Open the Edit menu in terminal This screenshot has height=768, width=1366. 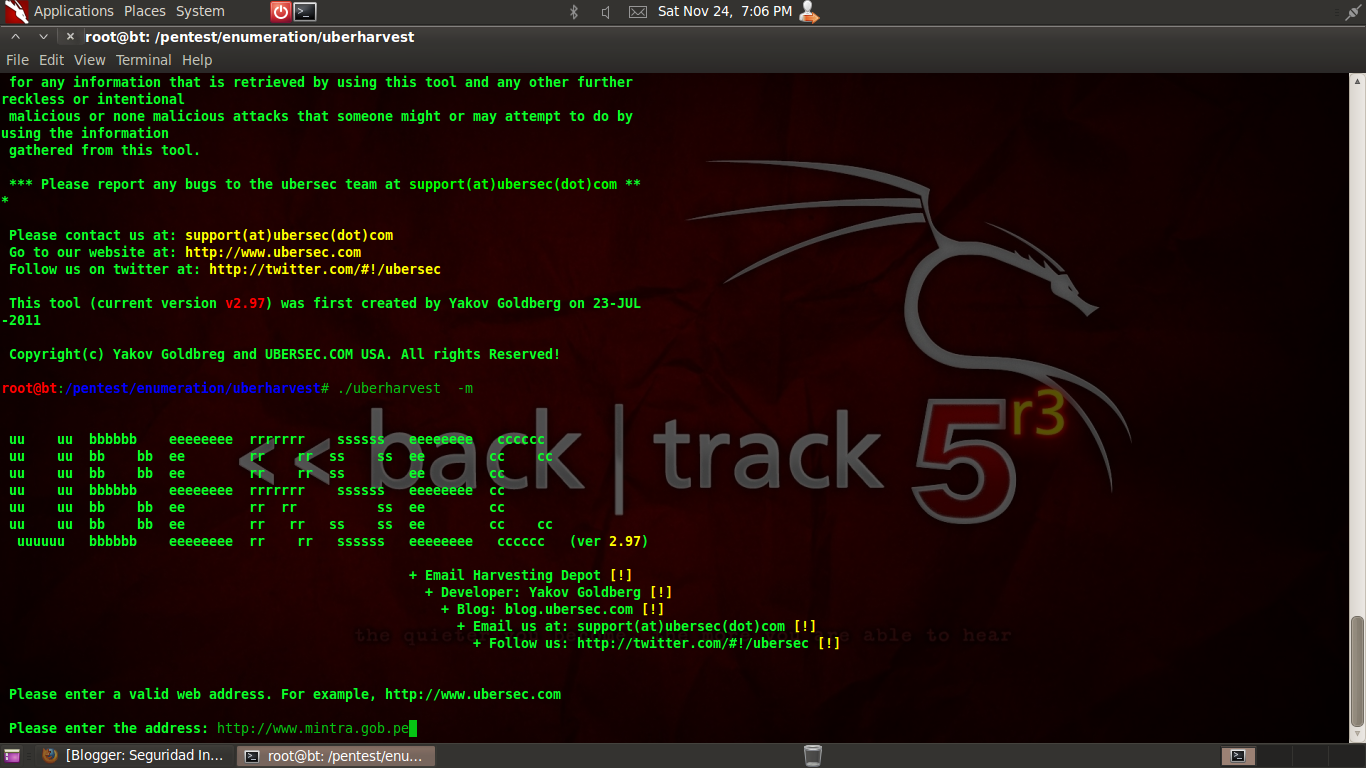point(51,60)
